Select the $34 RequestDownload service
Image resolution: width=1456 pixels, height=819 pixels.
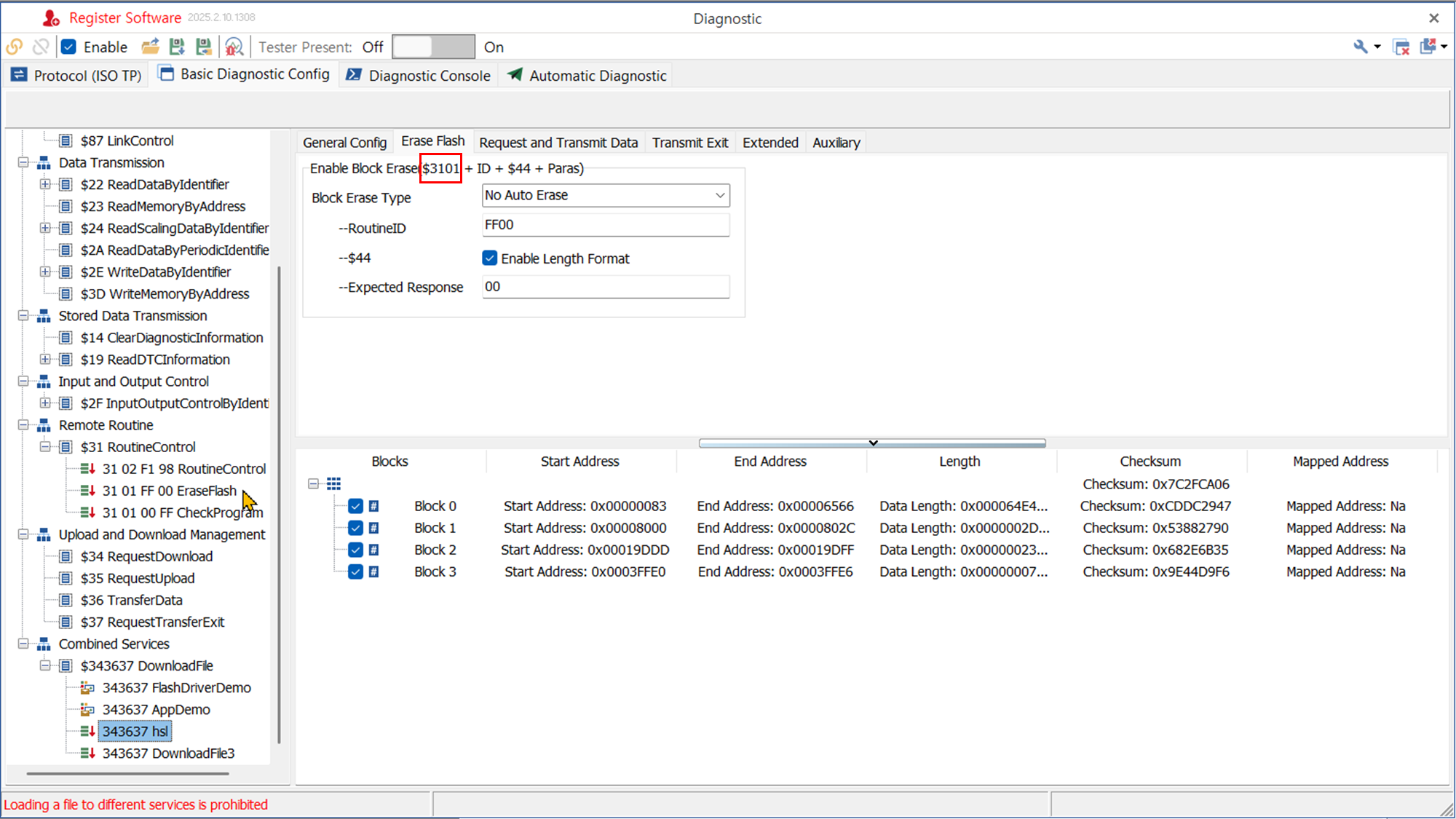[146, 556]
